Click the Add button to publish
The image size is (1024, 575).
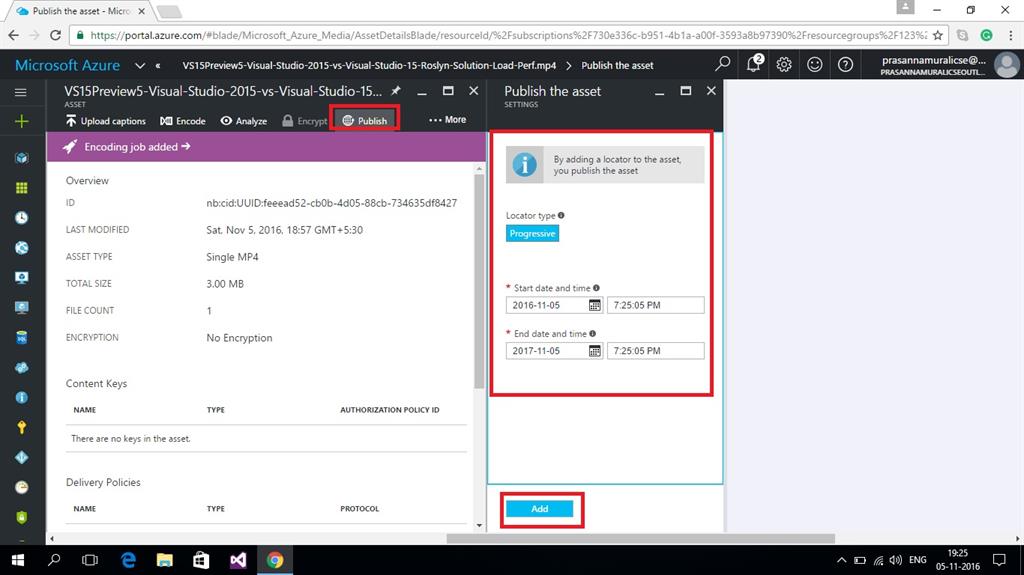[x=539, y=508]
